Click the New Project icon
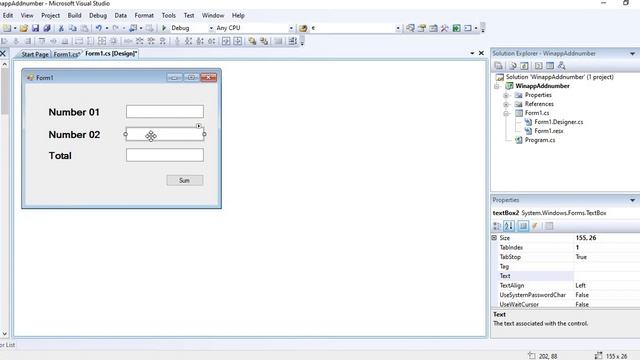 click(7, 28)
